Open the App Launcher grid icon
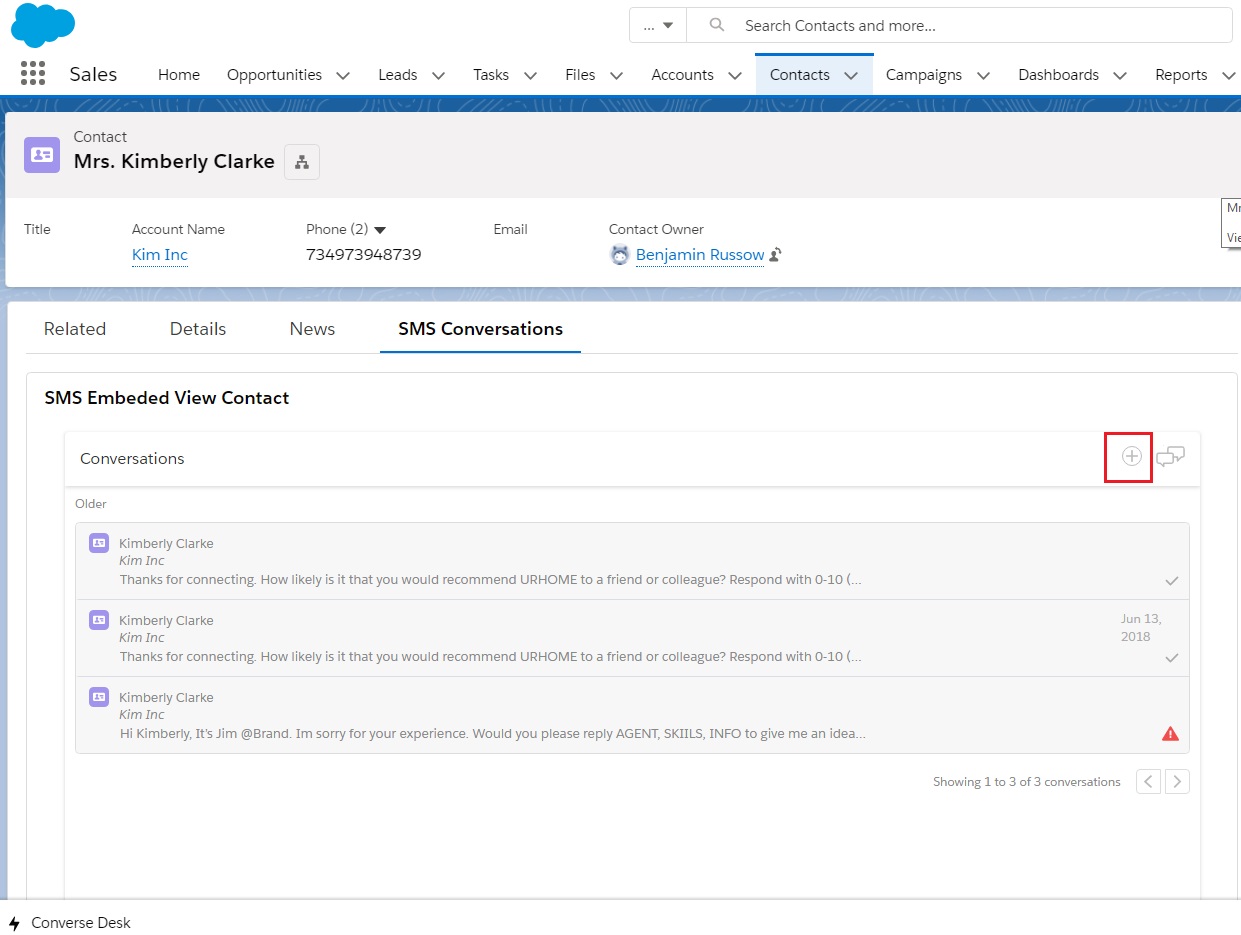This screenshot has height=935, width=1241. pos(33,74)
